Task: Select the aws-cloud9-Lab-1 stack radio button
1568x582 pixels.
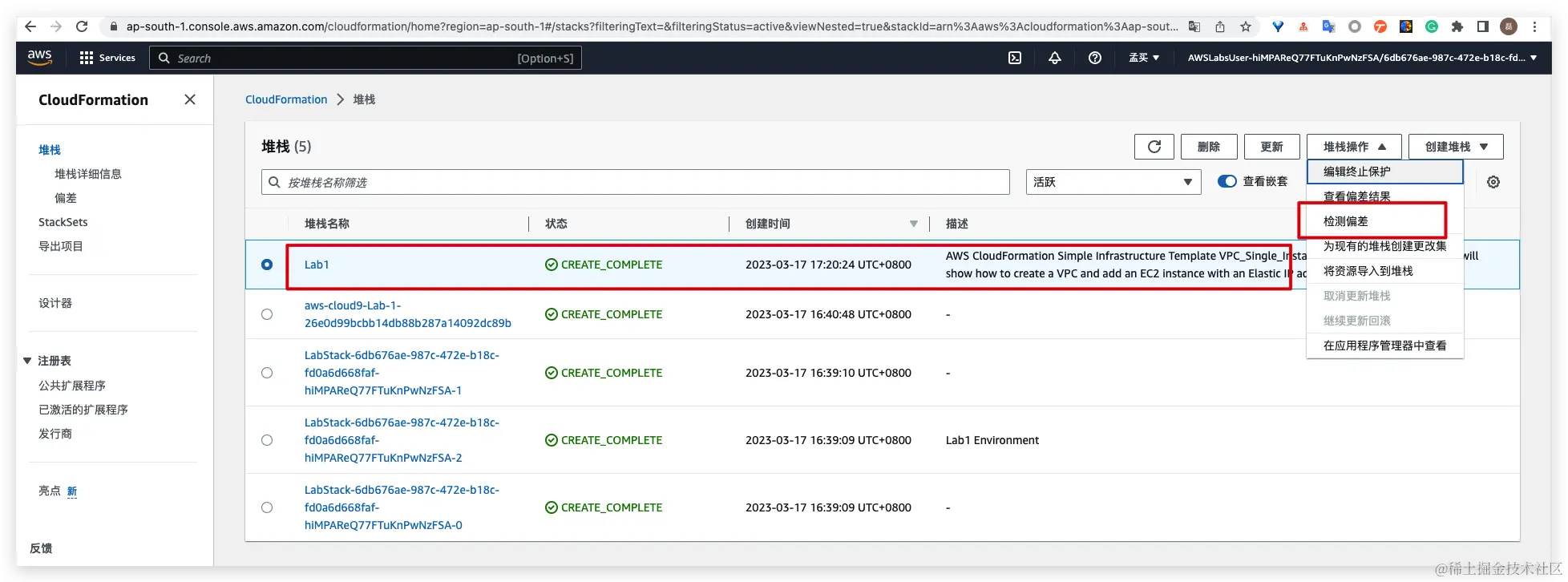Action: pyautogui.click(x=267, y=314)
